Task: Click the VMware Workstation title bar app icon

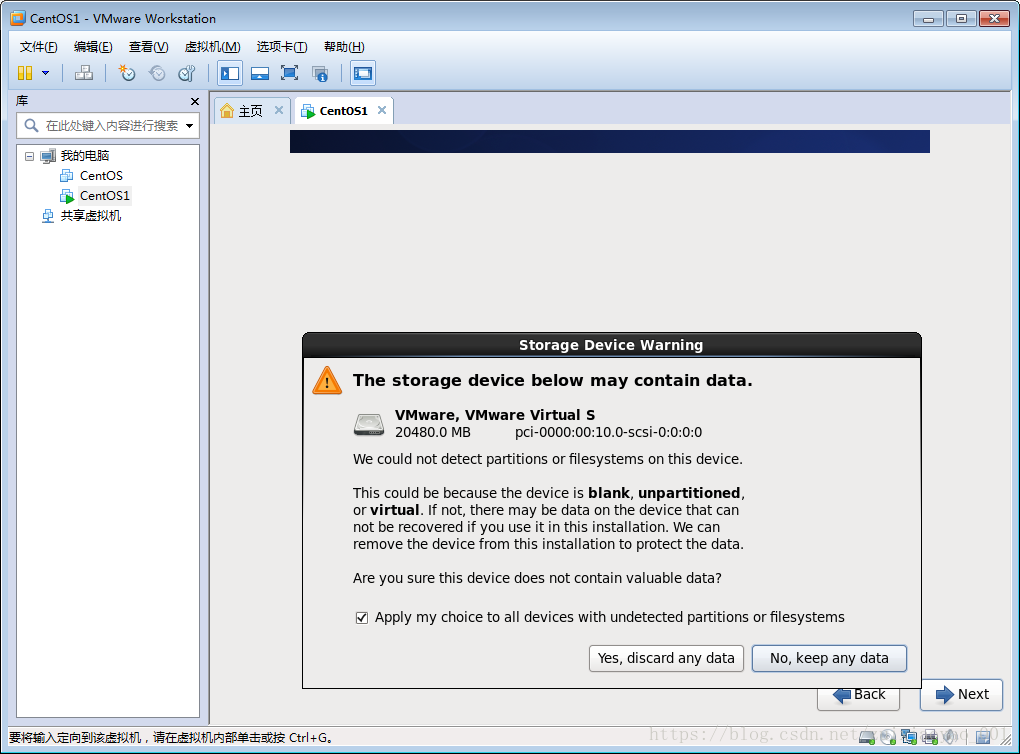Action: tap(18, 18)
